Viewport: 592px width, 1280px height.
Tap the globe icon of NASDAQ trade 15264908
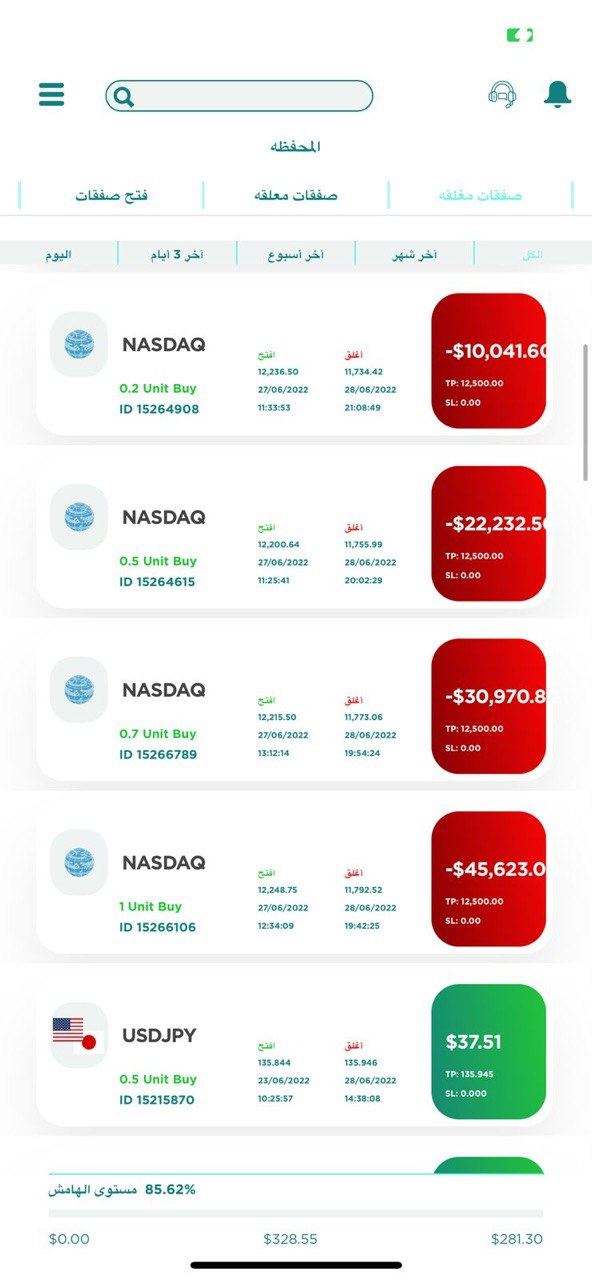[x=79, y=345]
